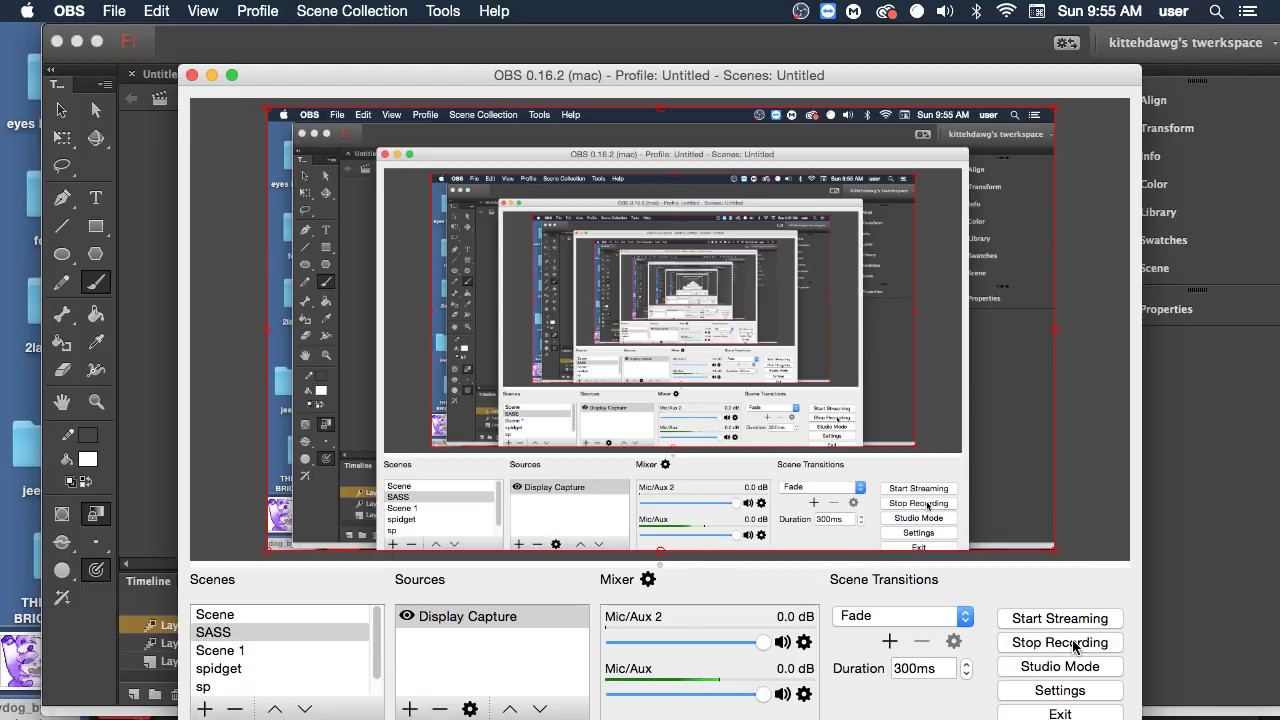Open Mic/Aux gear settings
The width and height of the screenshot is (1280, 720).
[804, 694]
